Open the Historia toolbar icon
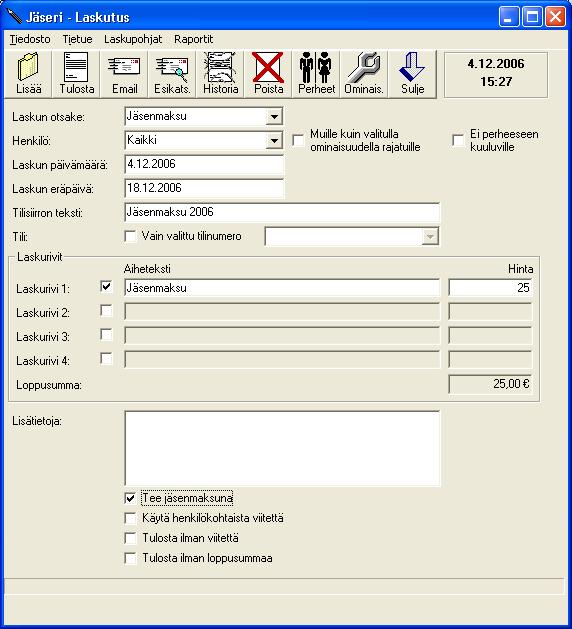The image size is (572, 629). 220,74
